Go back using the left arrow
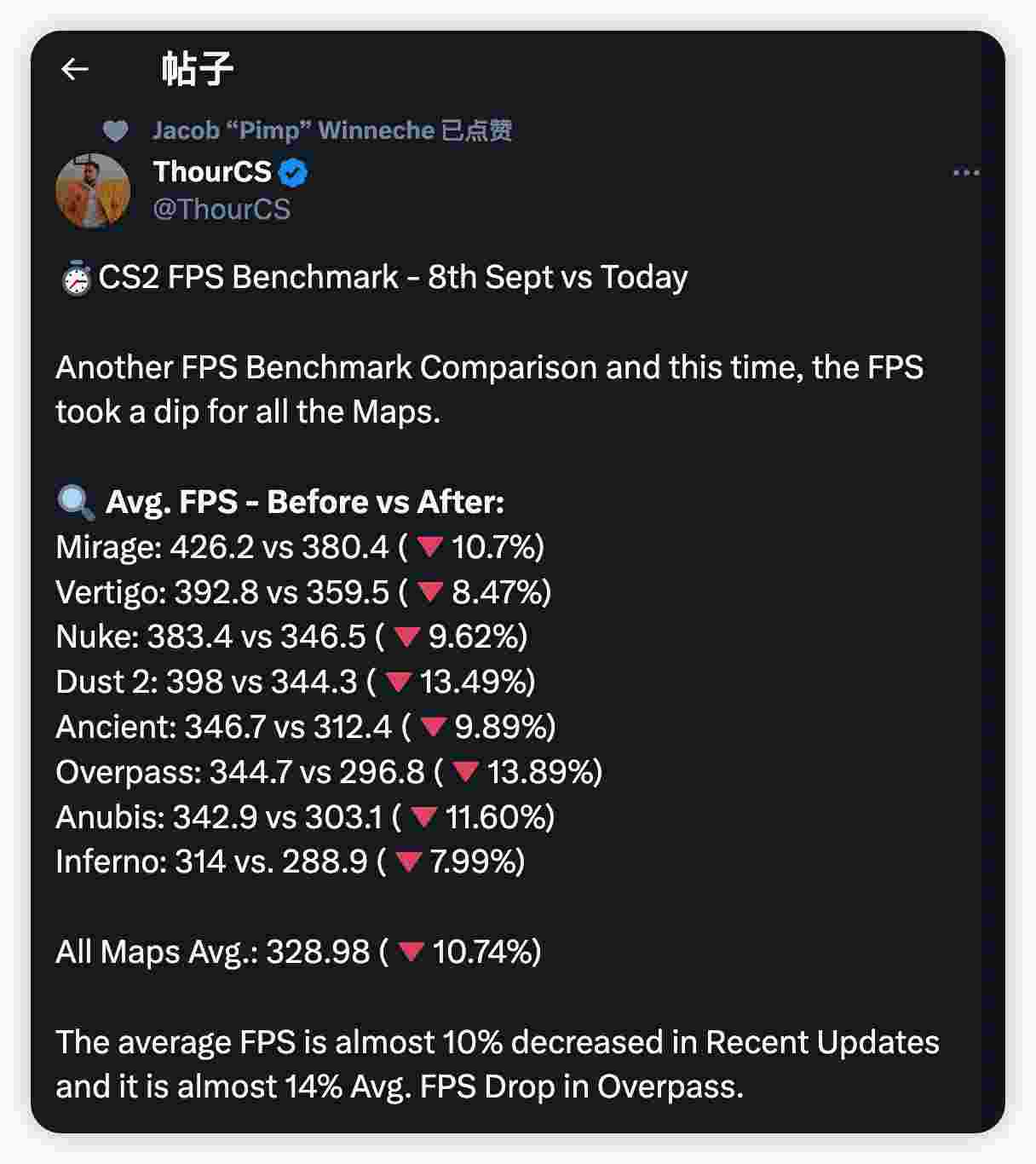This screenshot has height=1164, width=1036. 75,69
